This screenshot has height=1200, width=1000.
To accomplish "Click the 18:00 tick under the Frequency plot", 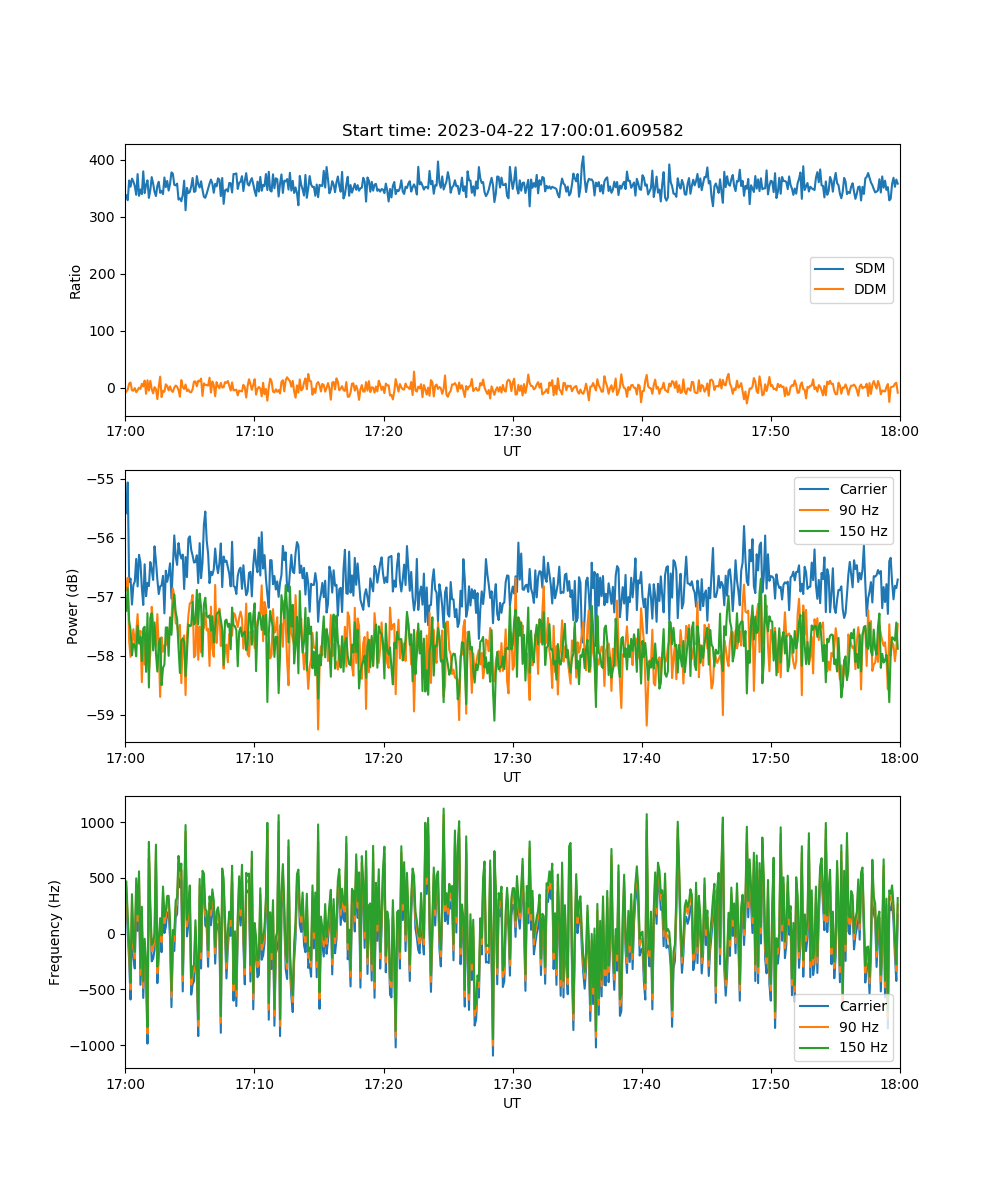I will pyautogui.click(x=899, y=1083).
